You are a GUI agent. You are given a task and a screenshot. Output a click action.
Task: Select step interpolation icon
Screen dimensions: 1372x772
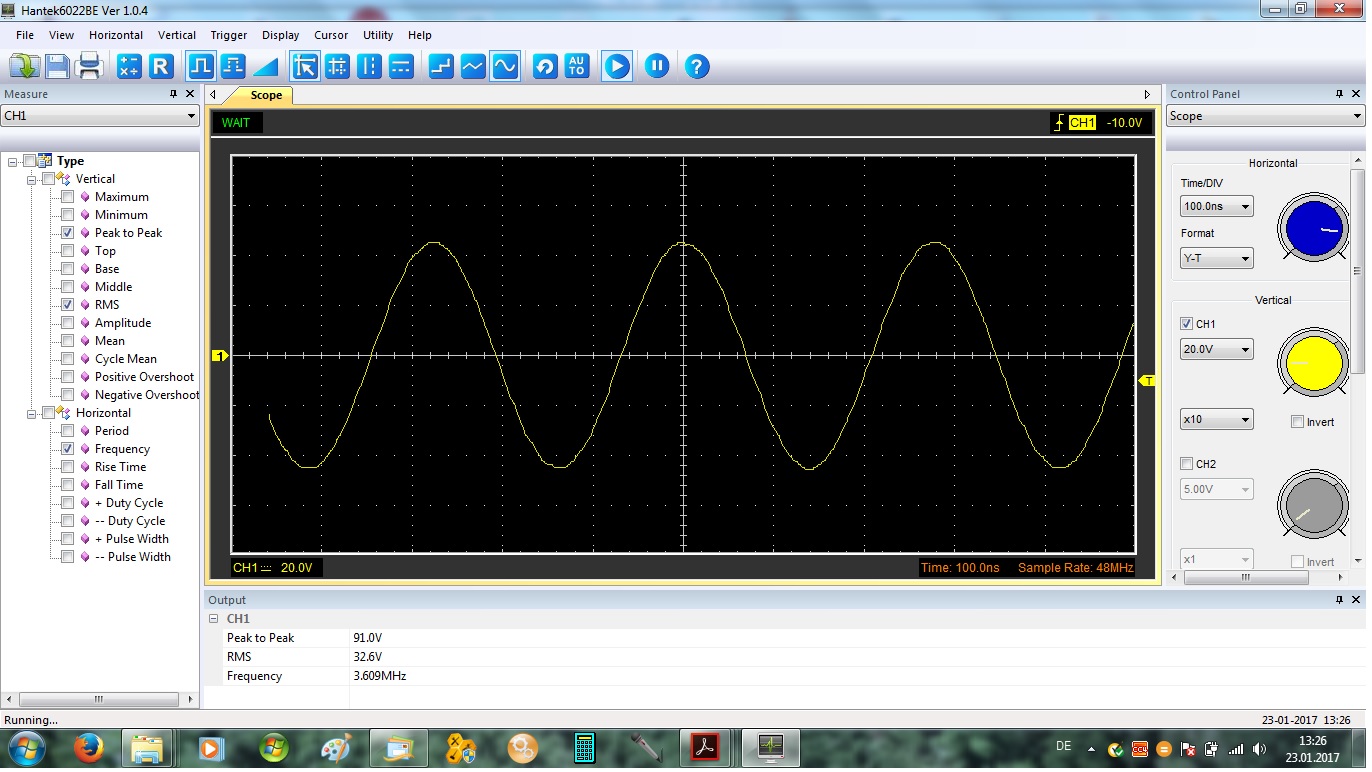pos(441,67)
